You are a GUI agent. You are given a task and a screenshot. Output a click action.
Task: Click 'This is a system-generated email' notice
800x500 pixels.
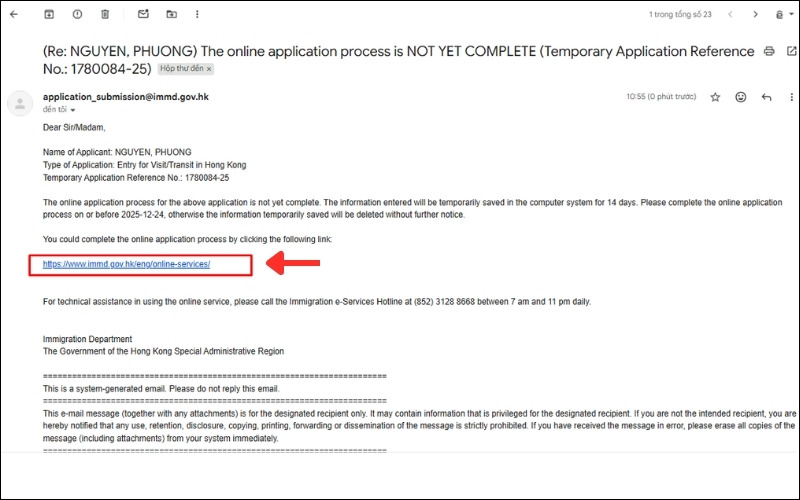click(x=161, y=389)
